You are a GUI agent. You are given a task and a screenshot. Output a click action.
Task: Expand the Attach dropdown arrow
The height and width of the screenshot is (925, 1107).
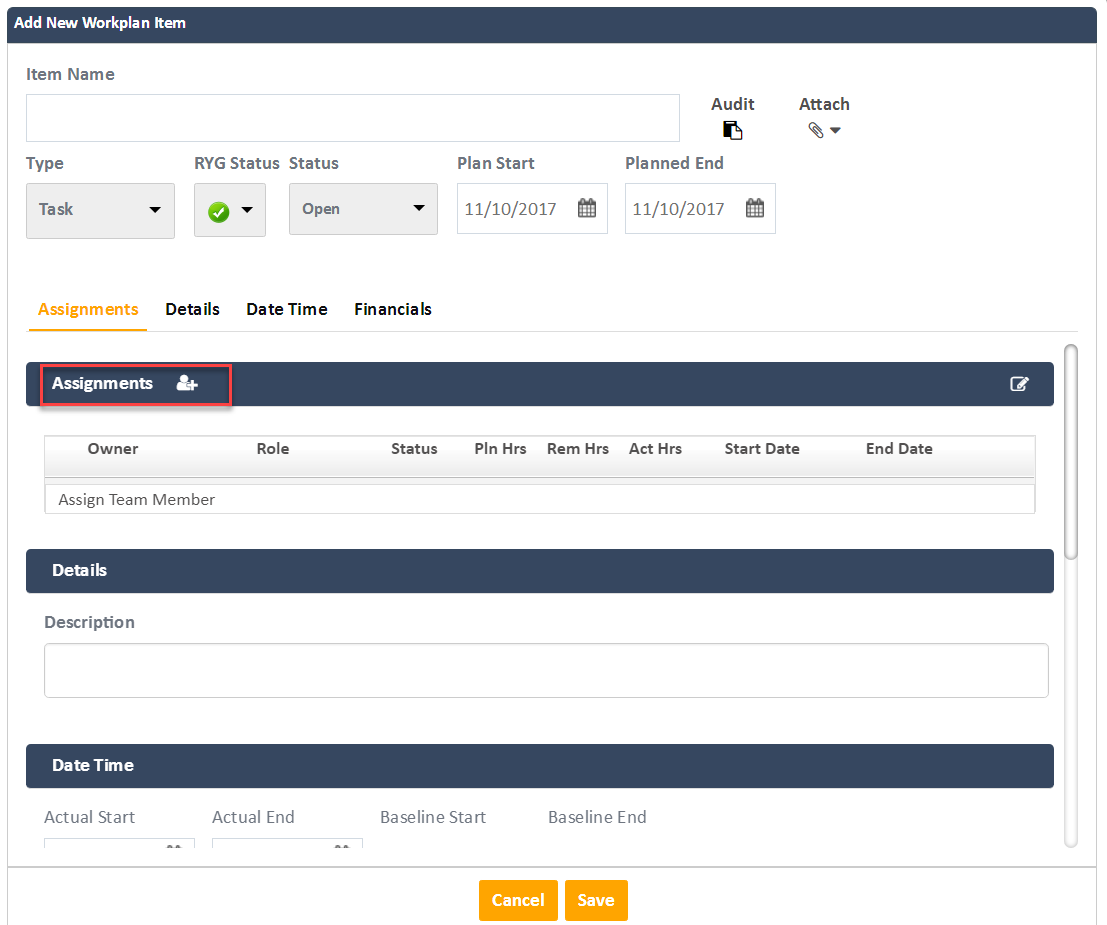pos(834,130)
